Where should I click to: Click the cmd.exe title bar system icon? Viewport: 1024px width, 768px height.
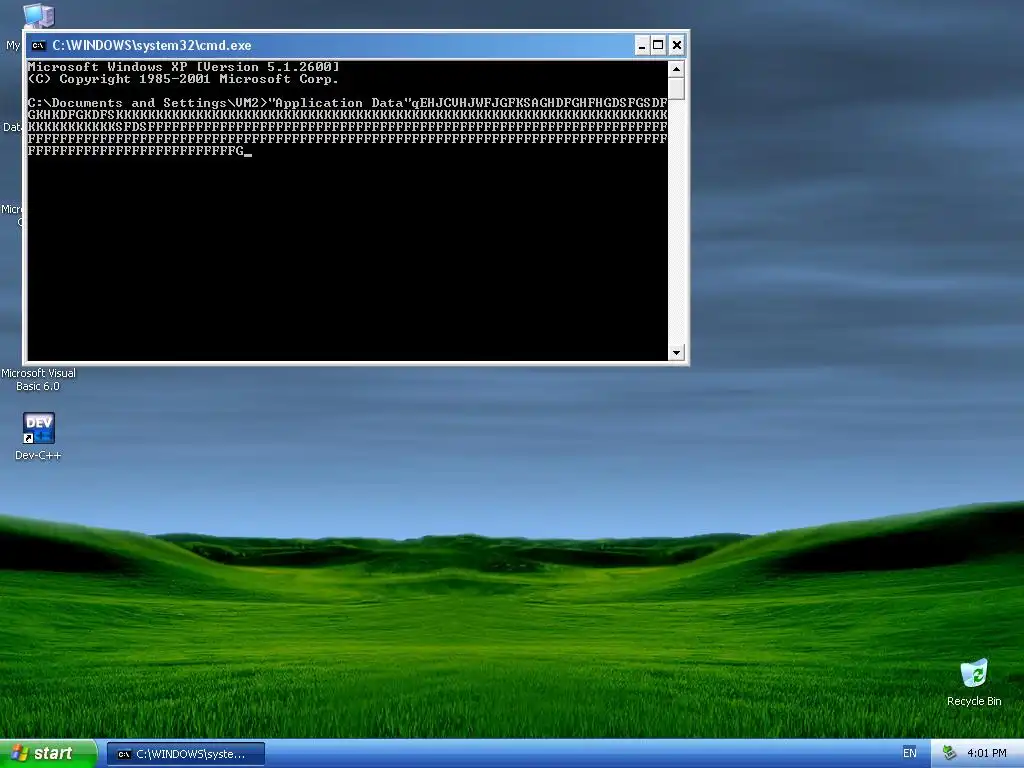click(39, 45)
